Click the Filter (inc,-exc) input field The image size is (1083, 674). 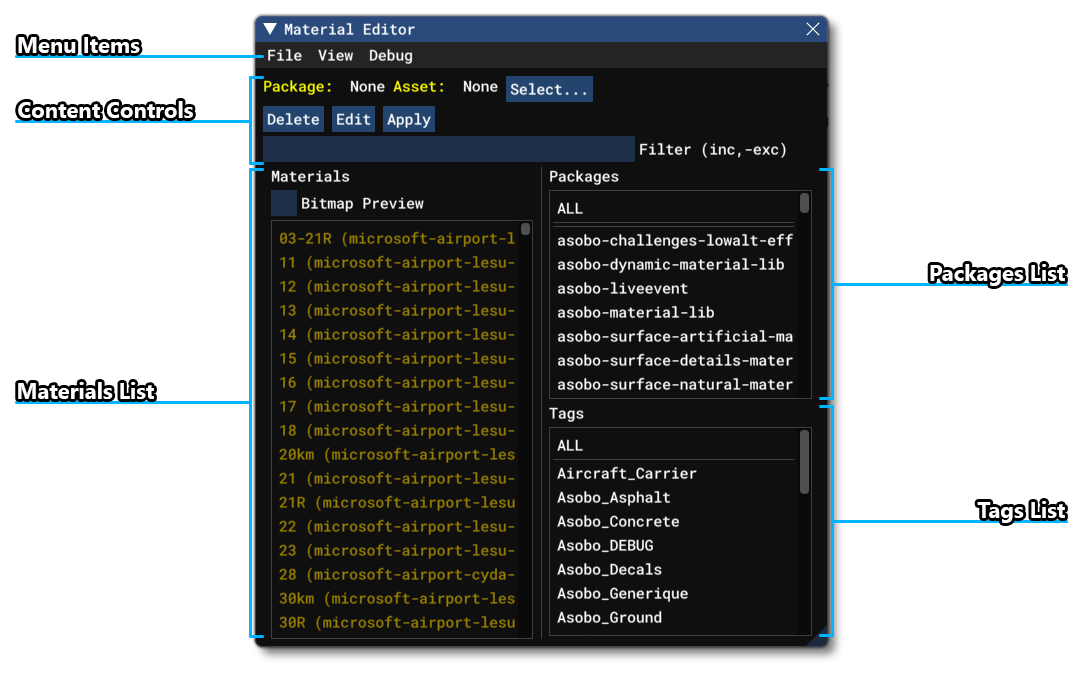click(x=448, y=148)
